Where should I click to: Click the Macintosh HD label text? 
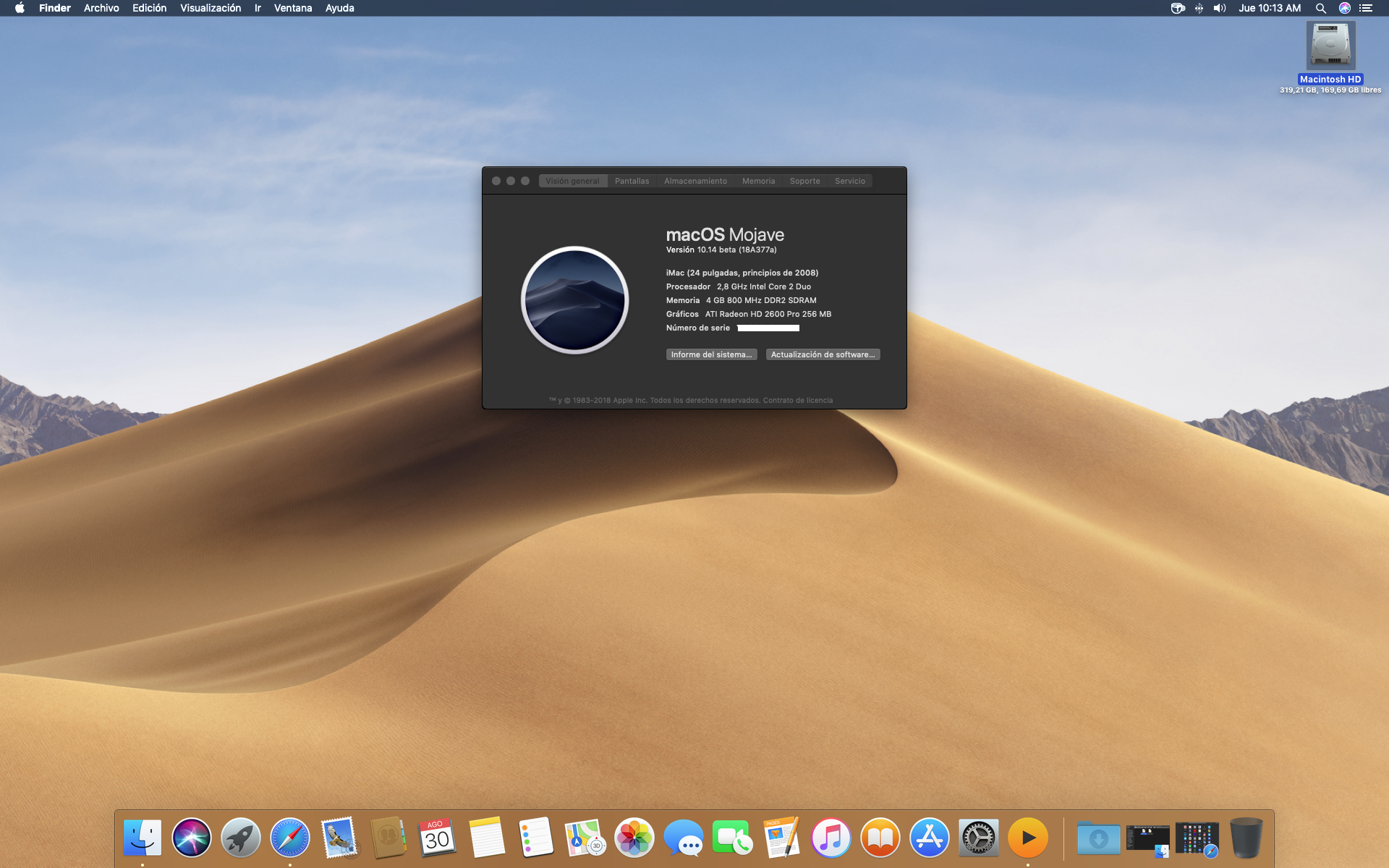pyautogui.click(x=1330, y=80)
